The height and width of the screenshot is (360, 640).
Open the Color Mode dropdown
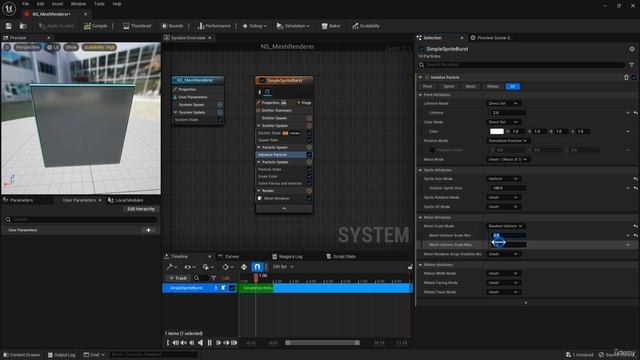(503, 122)
